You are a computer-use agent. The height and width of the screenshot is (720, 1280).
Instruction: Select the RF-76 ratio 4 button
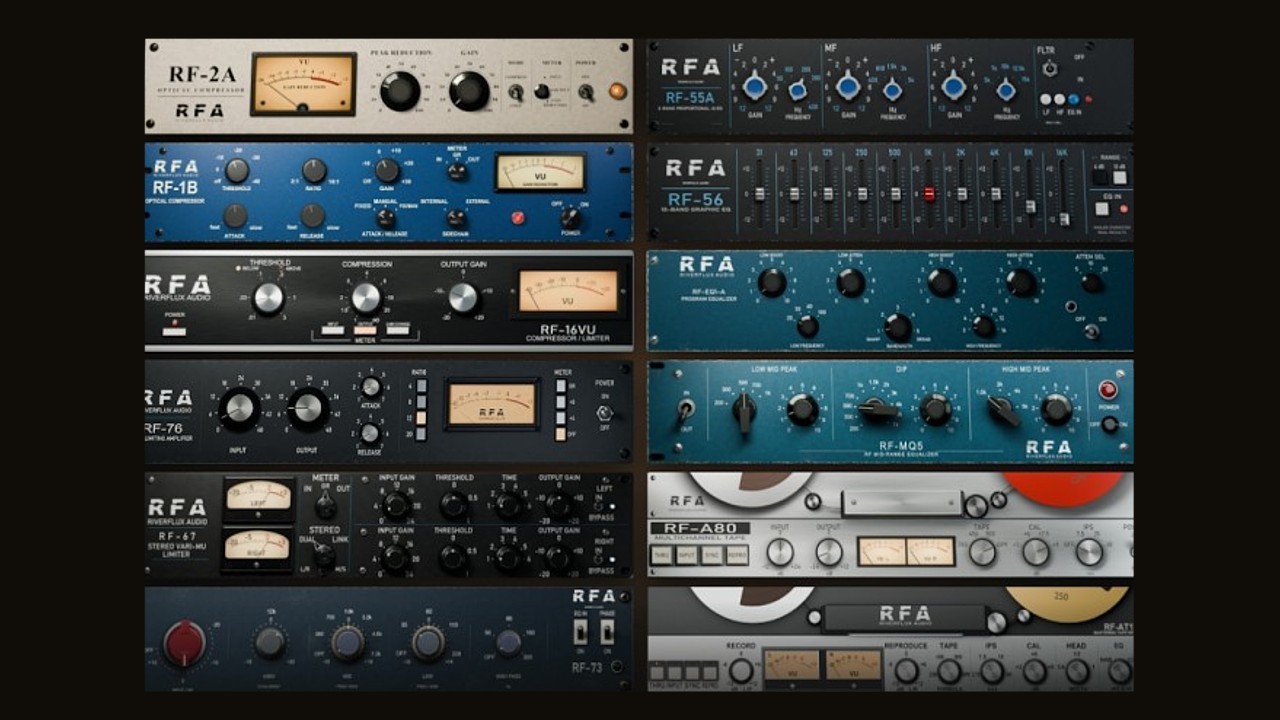[421, 386]
